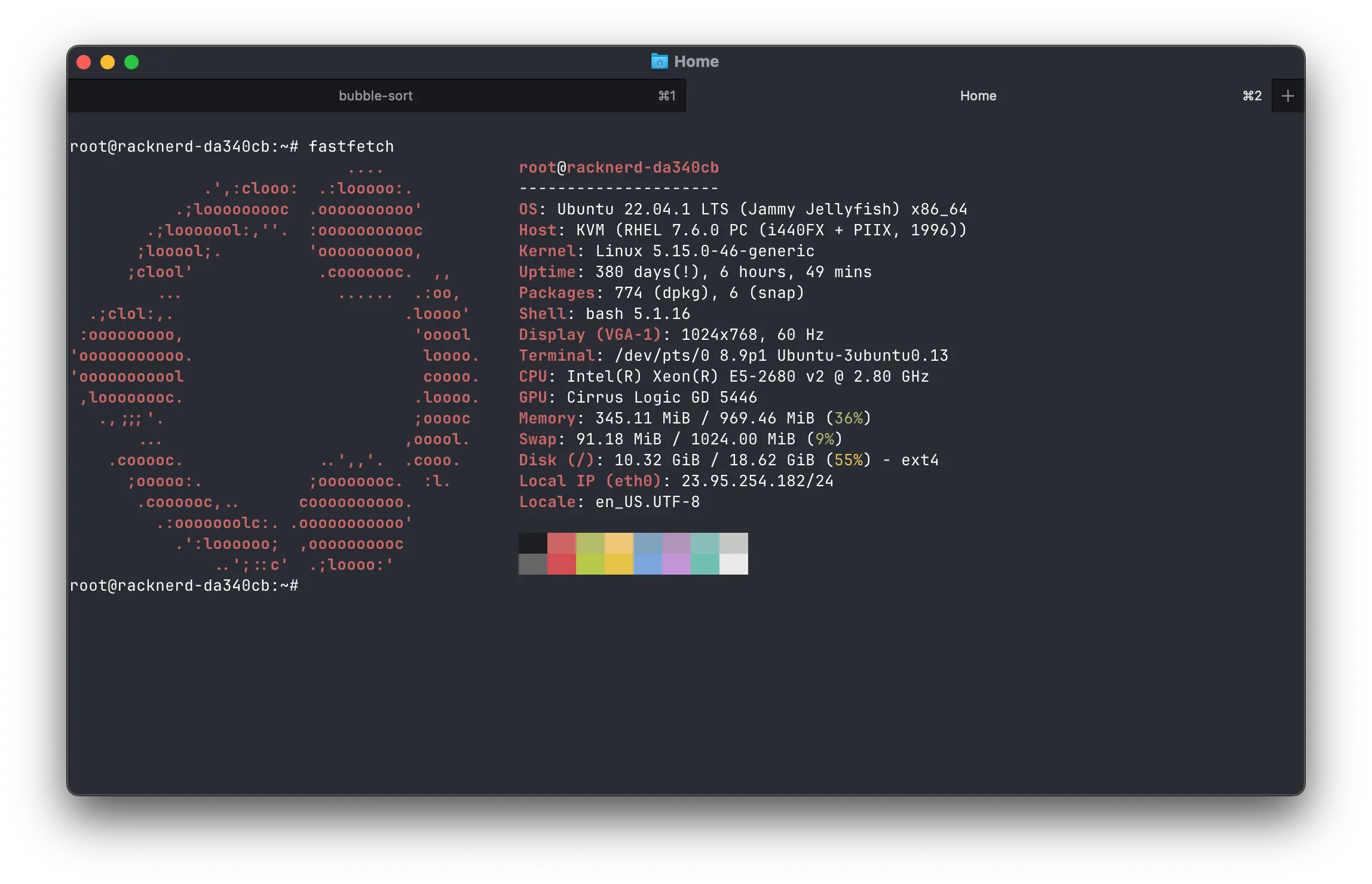Select the Home tab
The image size is (1372, 884).
978,96
